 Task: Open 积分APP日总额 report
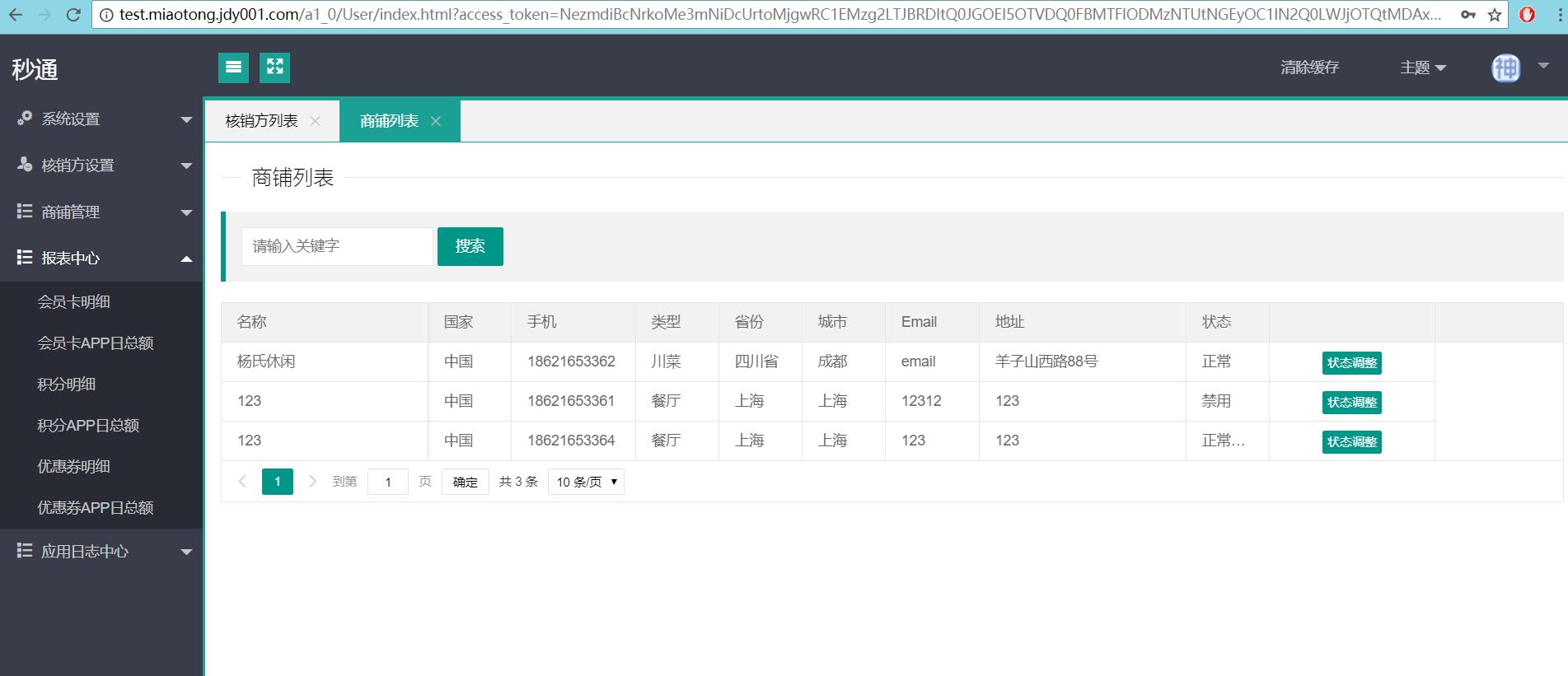88,426
